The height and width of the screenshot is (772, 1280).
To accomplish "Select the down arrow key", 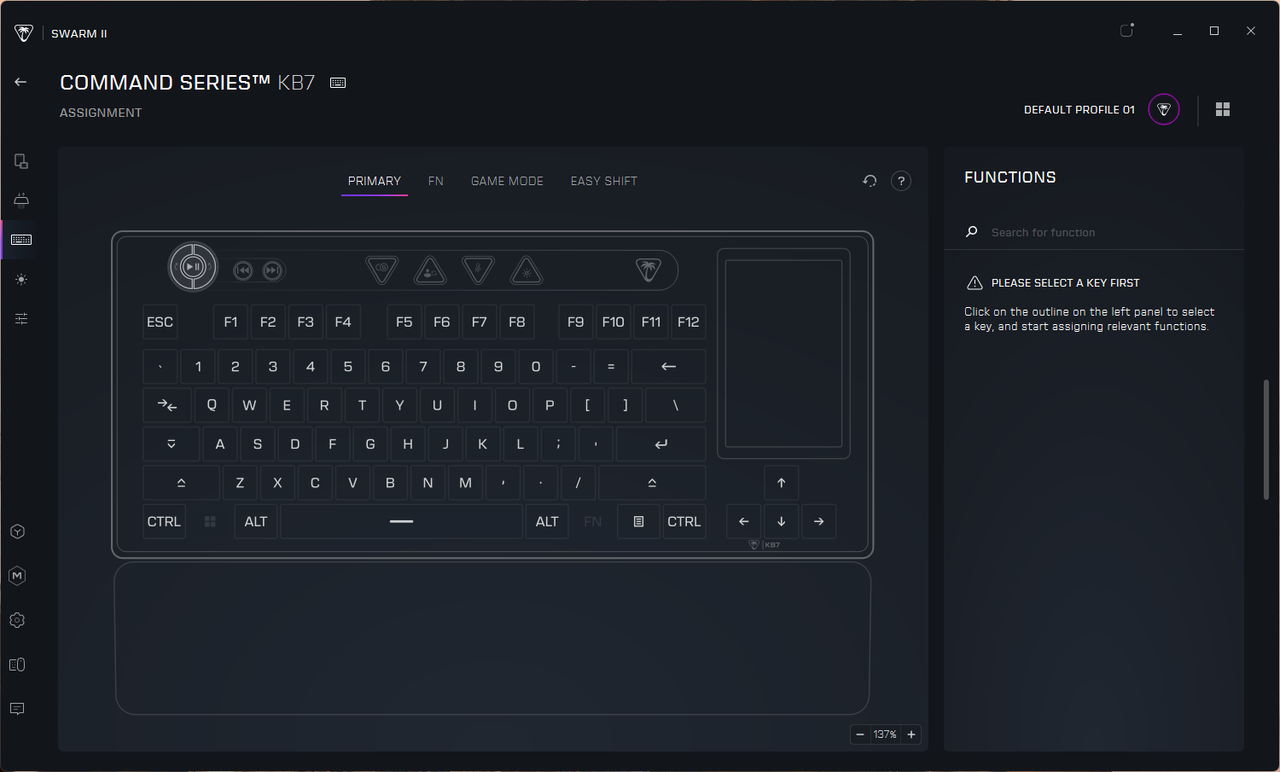I will 781,522.
